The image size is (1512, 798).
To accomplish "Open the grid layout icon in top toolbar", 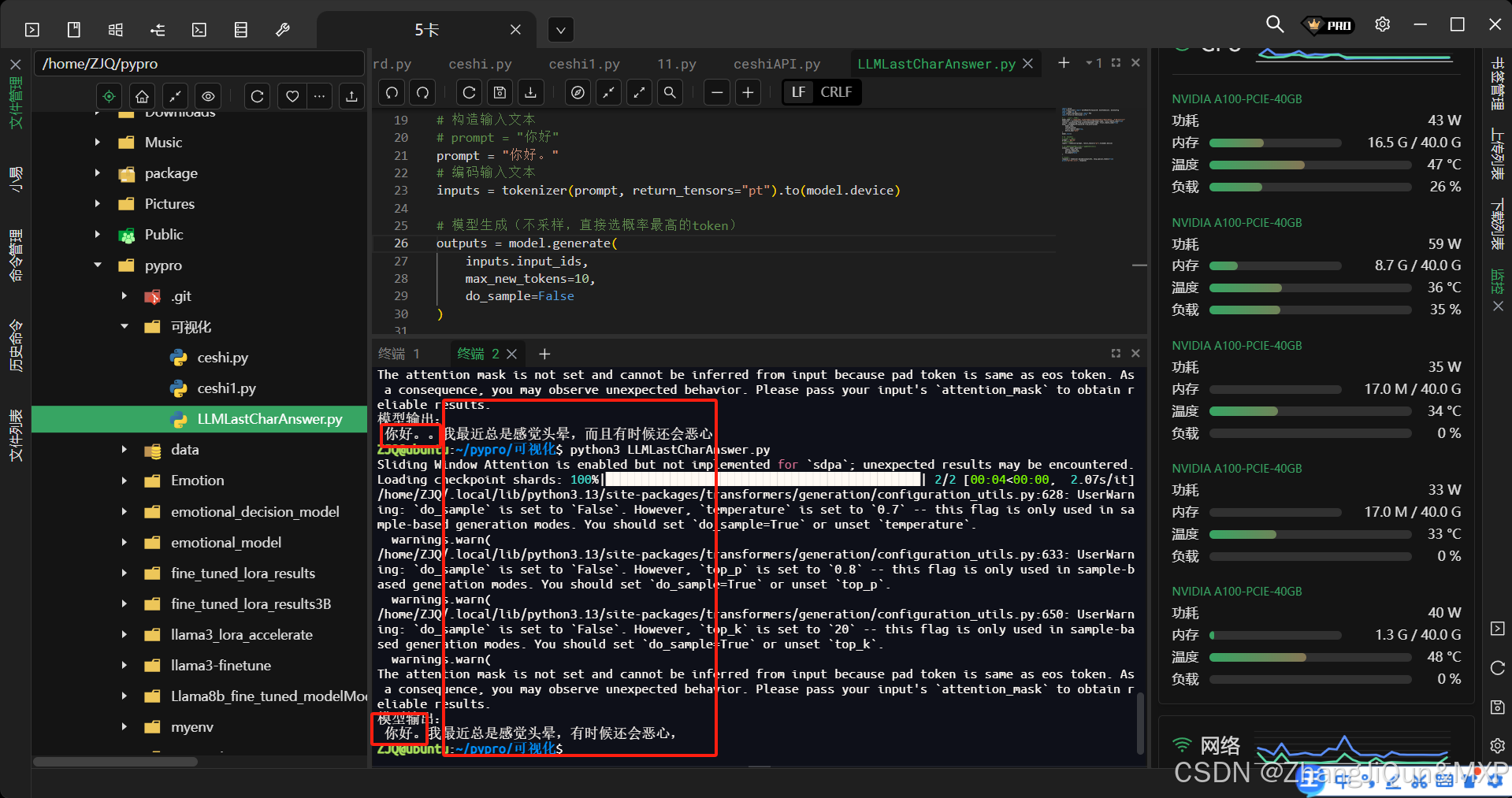I will 116,30.
